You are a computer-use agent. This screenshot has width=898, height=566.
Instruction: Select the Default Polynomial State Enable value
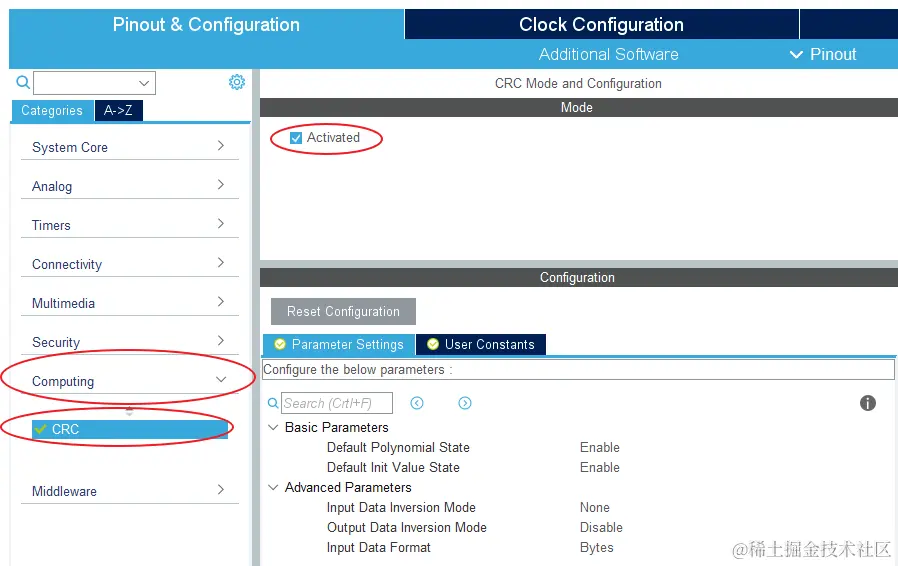(x=600, y=447)
